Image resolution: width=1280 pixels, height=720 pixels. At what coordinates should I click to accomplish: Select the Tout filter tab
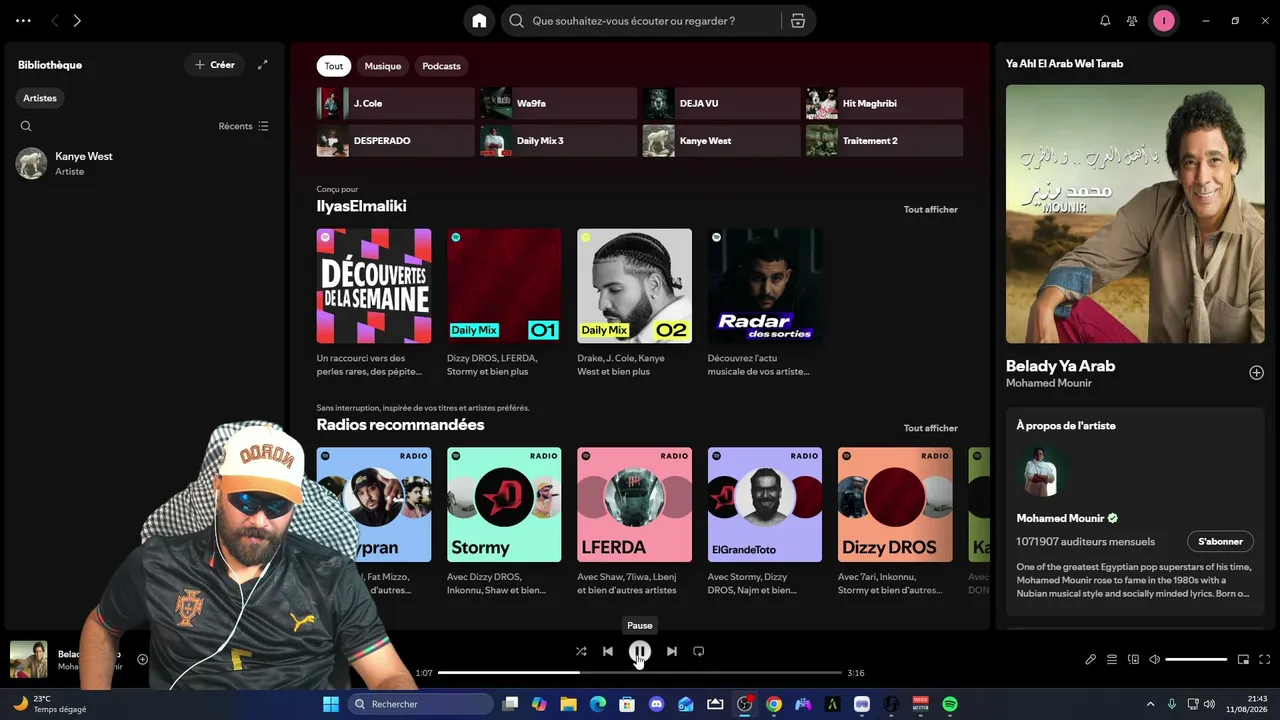[334, 66]
